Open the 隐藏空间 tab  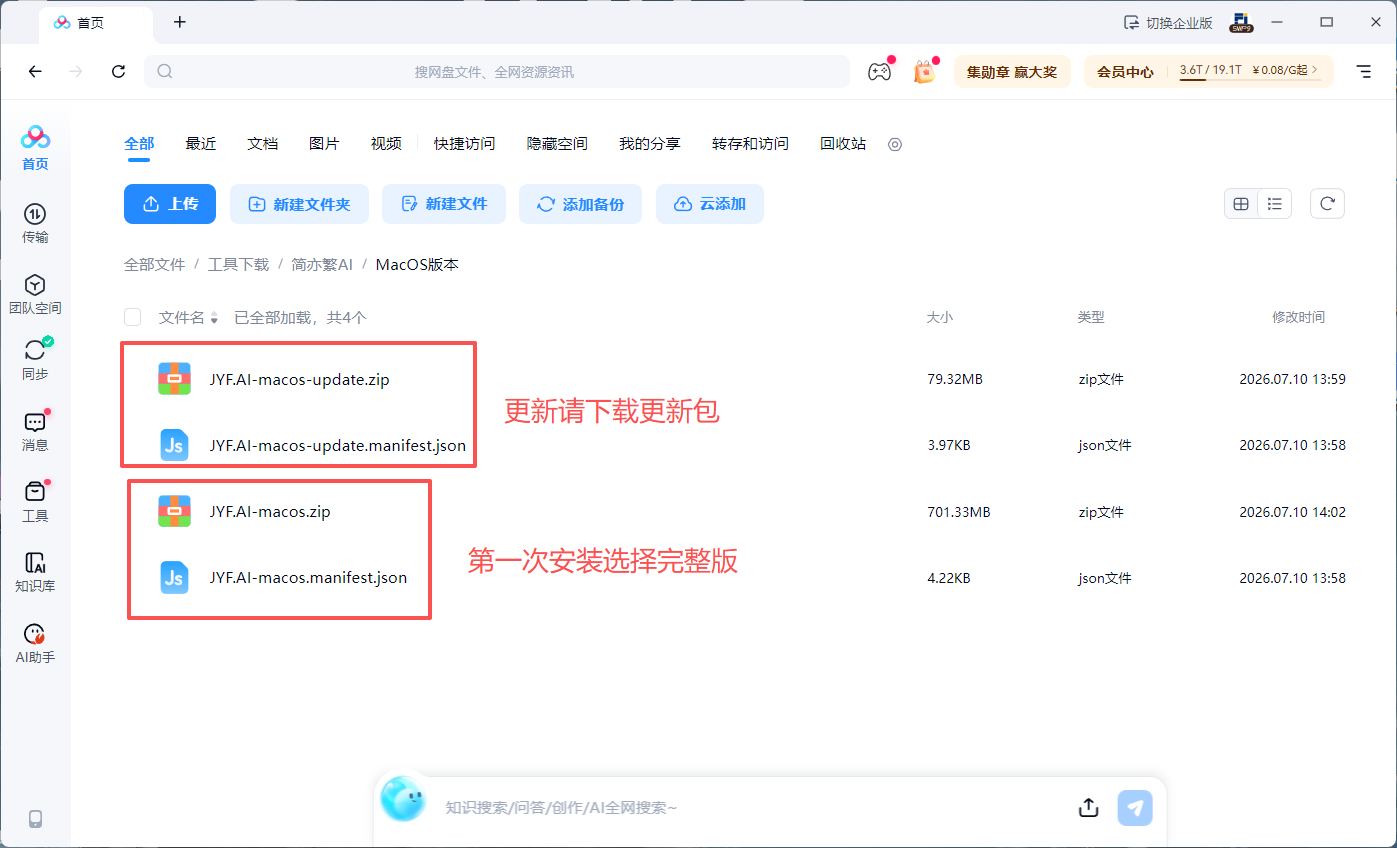coord(557,144)
